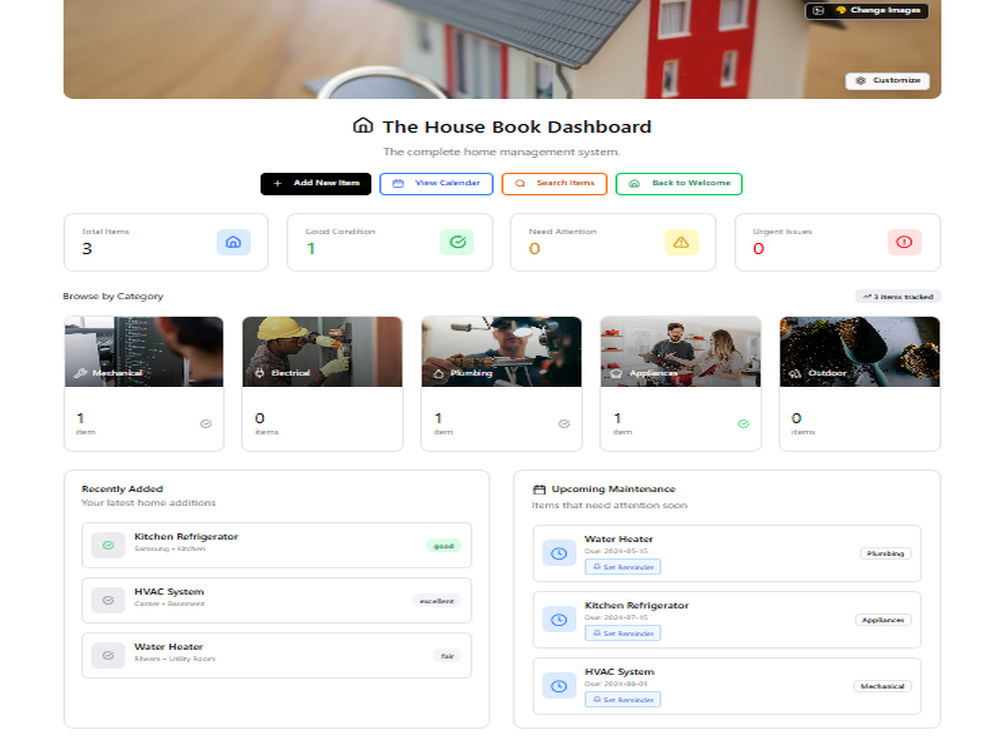This screenshot has width=1000, height=750.
Task: Open Kitchen Refrigerator in Recently Added
Action: pyautogui.click(x=277, y=545)
